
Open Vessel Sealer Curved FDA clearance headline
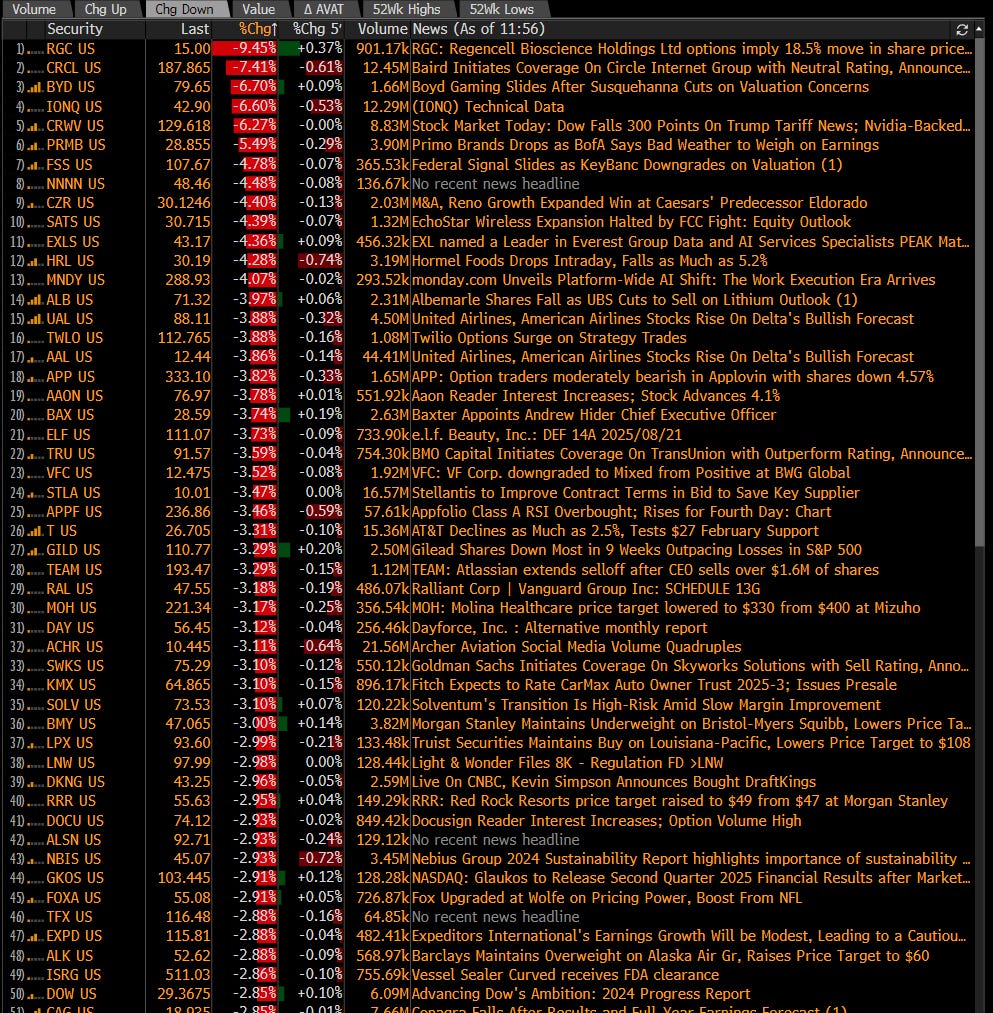tap(565, 975)
